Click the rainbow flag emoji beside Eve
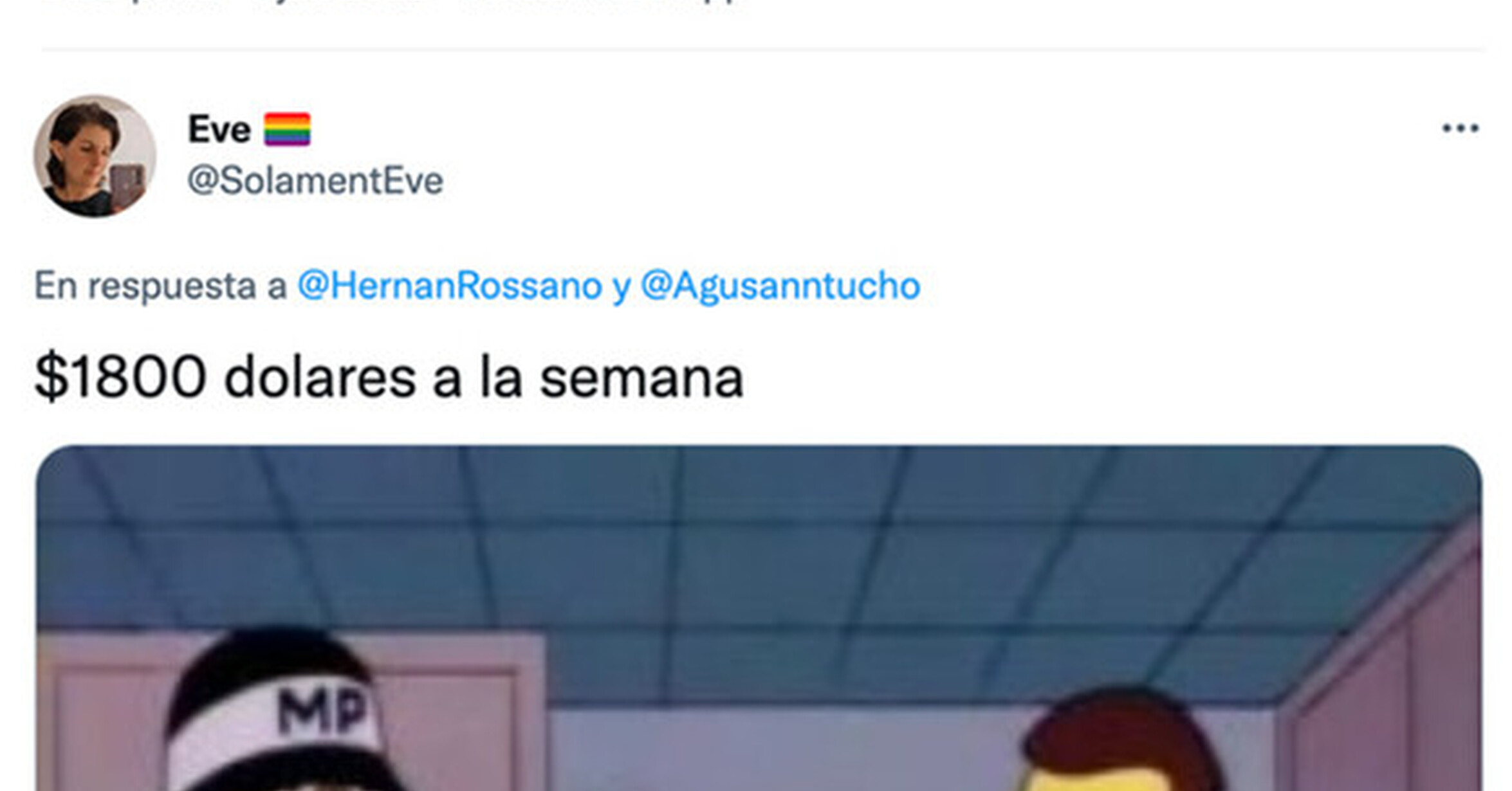Screen dimensions: 1512x791 click(287, 129)
